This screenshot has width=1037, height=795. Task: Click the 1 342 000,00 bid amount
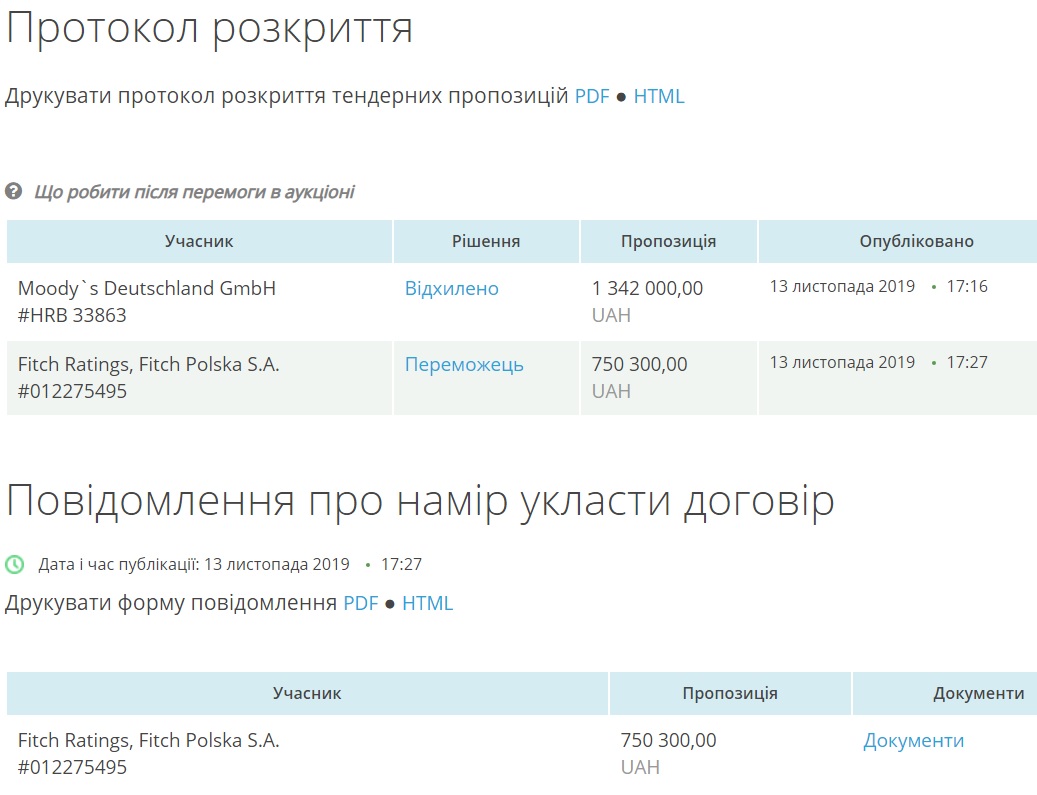pyautogui.click(x=647, y=289)
